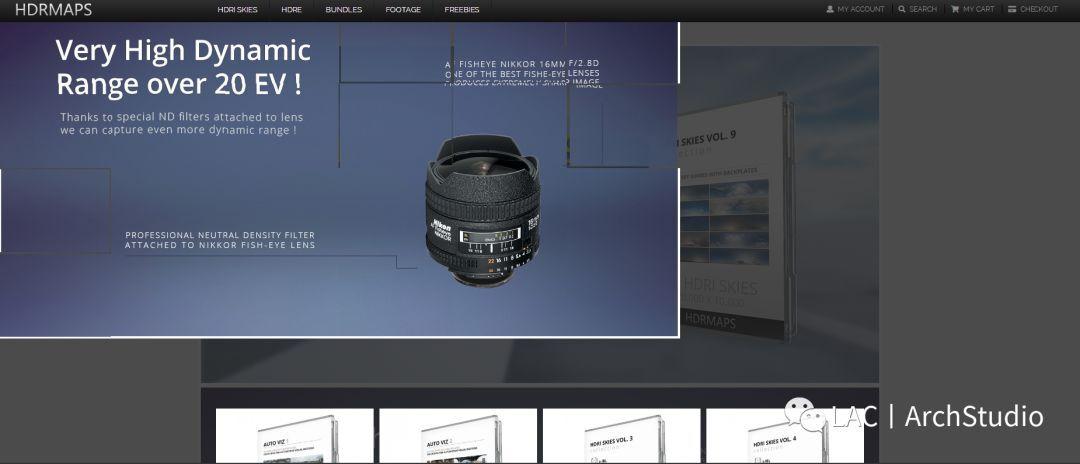The width and height of the screenshot is (1080, 464).
Task: Go to homepage via HDRMAPS logo
Action: (53, 10)
